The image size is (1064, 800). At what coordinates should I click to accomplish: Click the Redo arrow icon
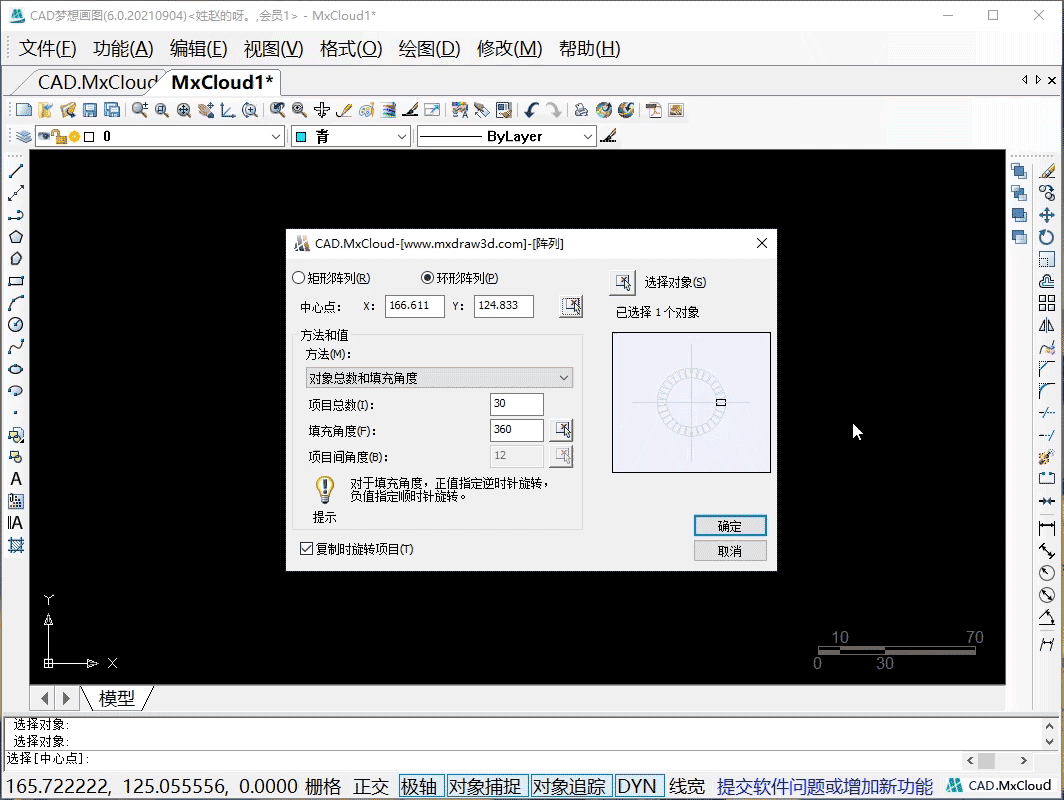click(x=554, y=110)
